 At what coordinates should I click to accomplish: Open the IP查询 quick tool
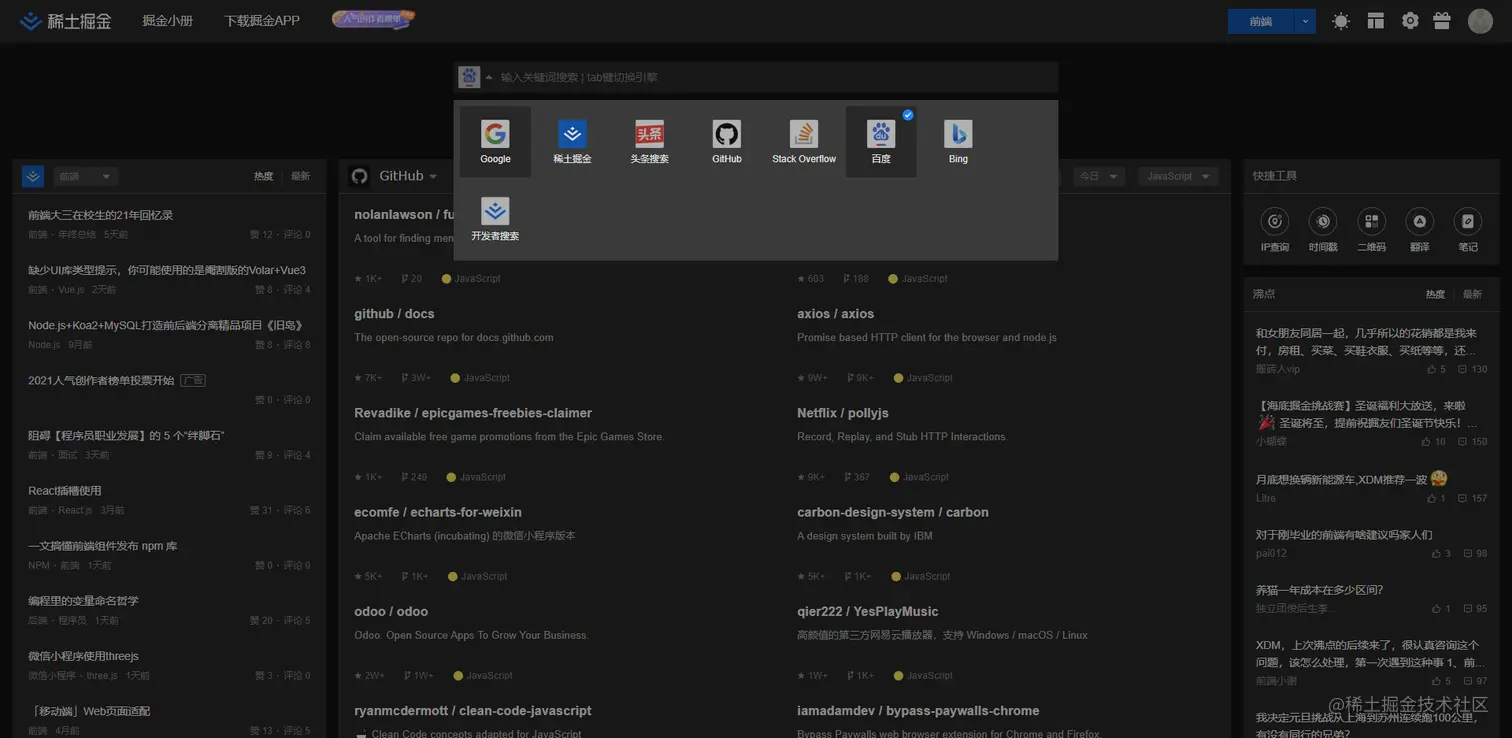click(x=1275, y=230)
